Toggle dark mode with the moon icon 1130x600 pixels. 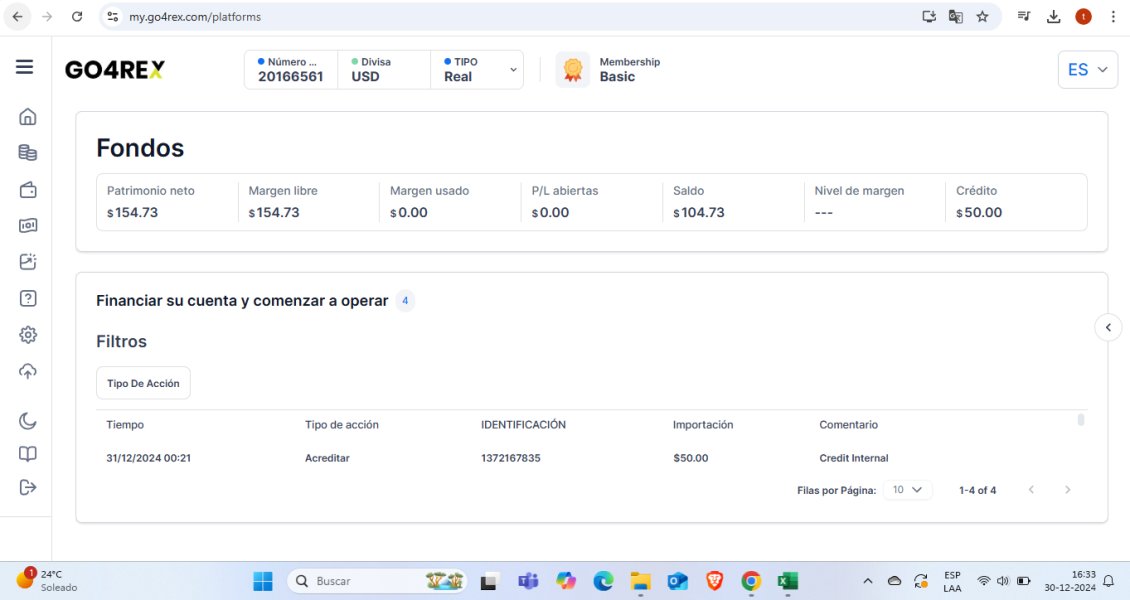pyautogui.click(x=28, y=421)
